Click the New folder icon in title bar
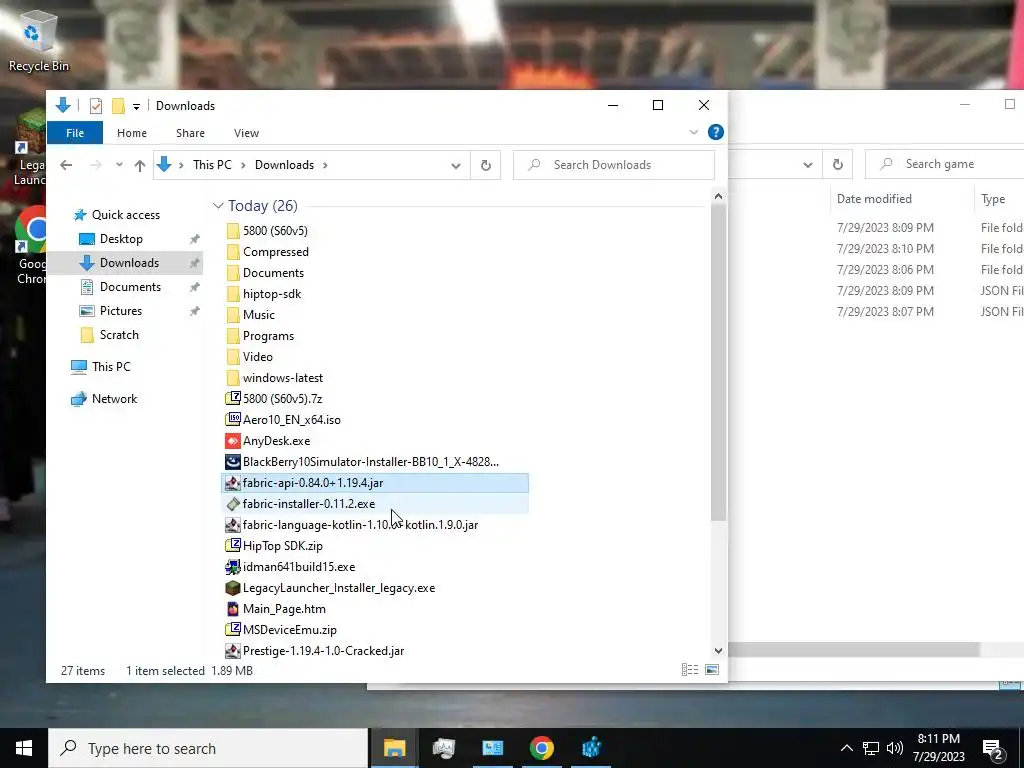Image resolution: width=1024 pixels, height=768 pixels. click(x=118, y=106)
